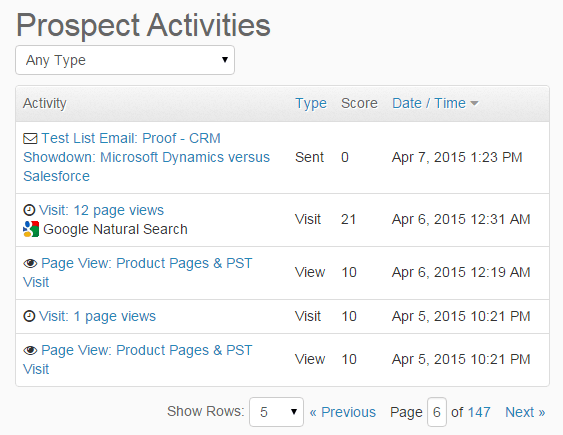Viewport: 563px width, 435px height.
Task: Sort the table by the Type column
Action: tap(311, 103)
